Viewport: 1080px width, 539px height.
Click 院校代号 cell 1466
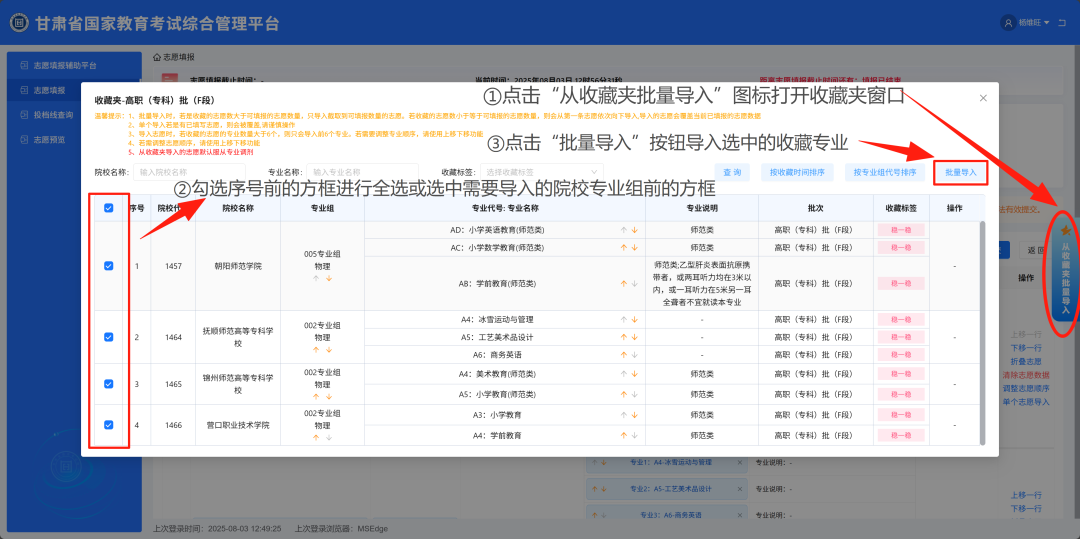coord(174,425)
